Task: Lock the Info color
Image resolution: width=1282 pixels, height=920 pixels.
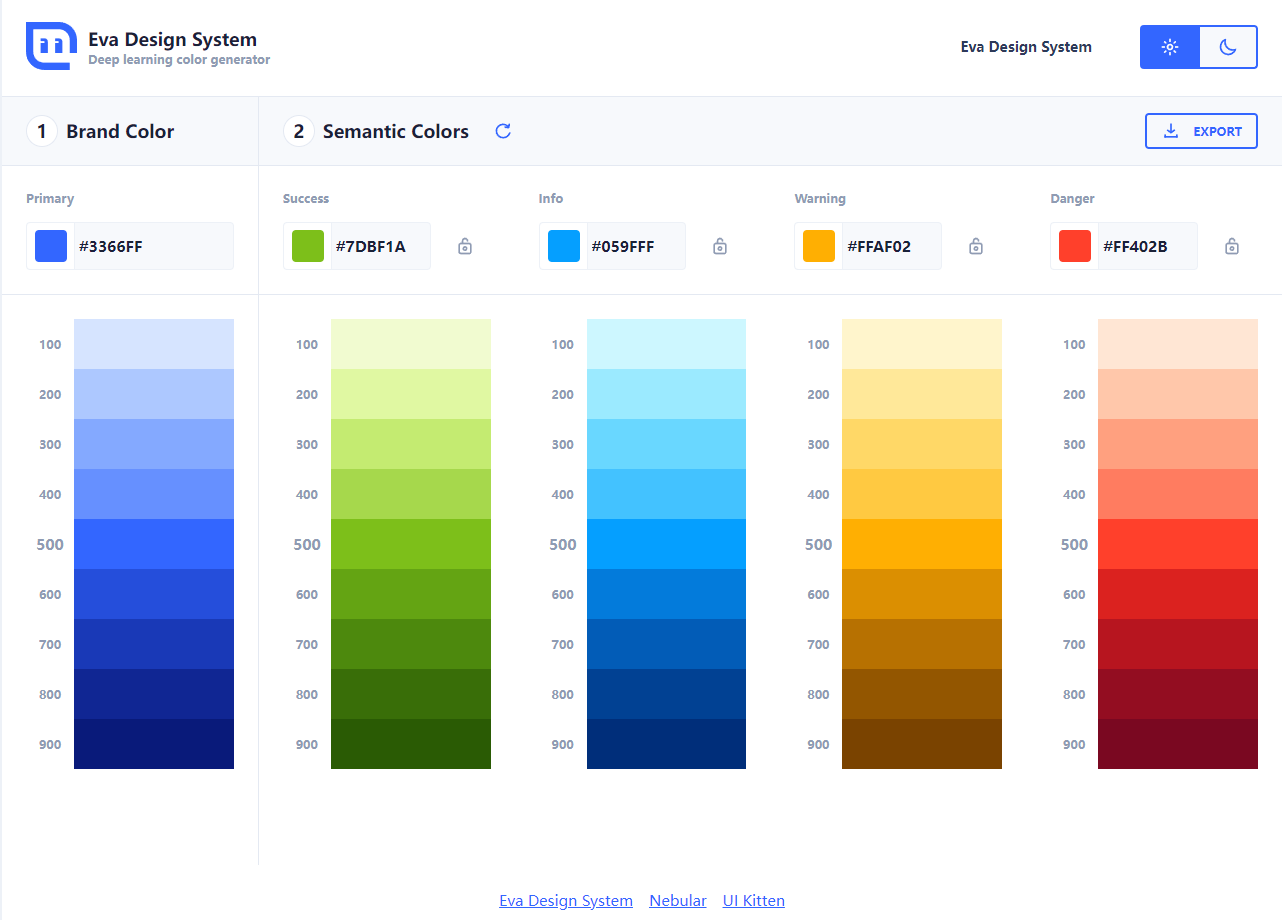Action: click(719, 245)
